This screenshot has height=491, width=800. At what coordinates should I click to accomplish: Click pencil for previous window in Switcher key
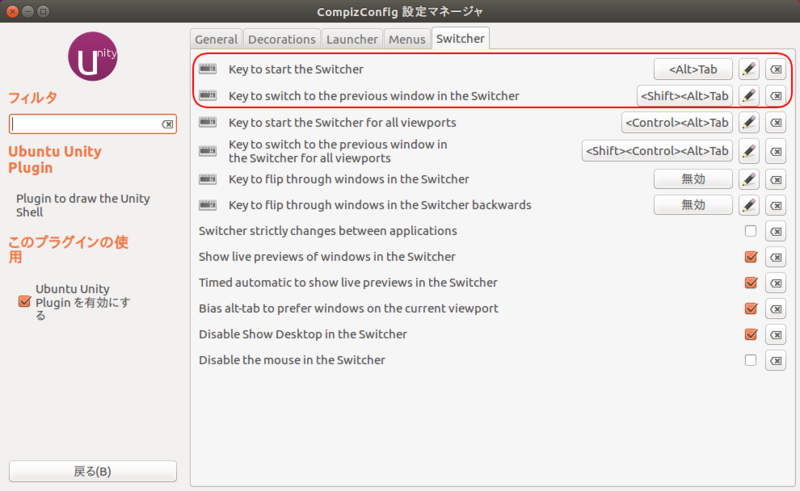[748, 95]
